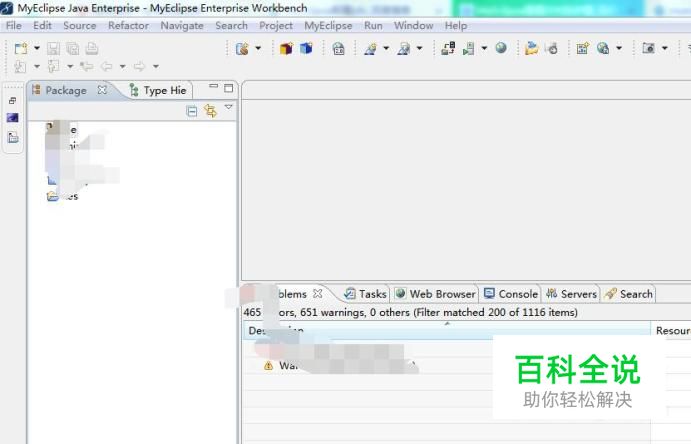The width and height of the screenshot is (691, 444).
Task: Open the back arrow history dropdown
Action: click(123, 67)
